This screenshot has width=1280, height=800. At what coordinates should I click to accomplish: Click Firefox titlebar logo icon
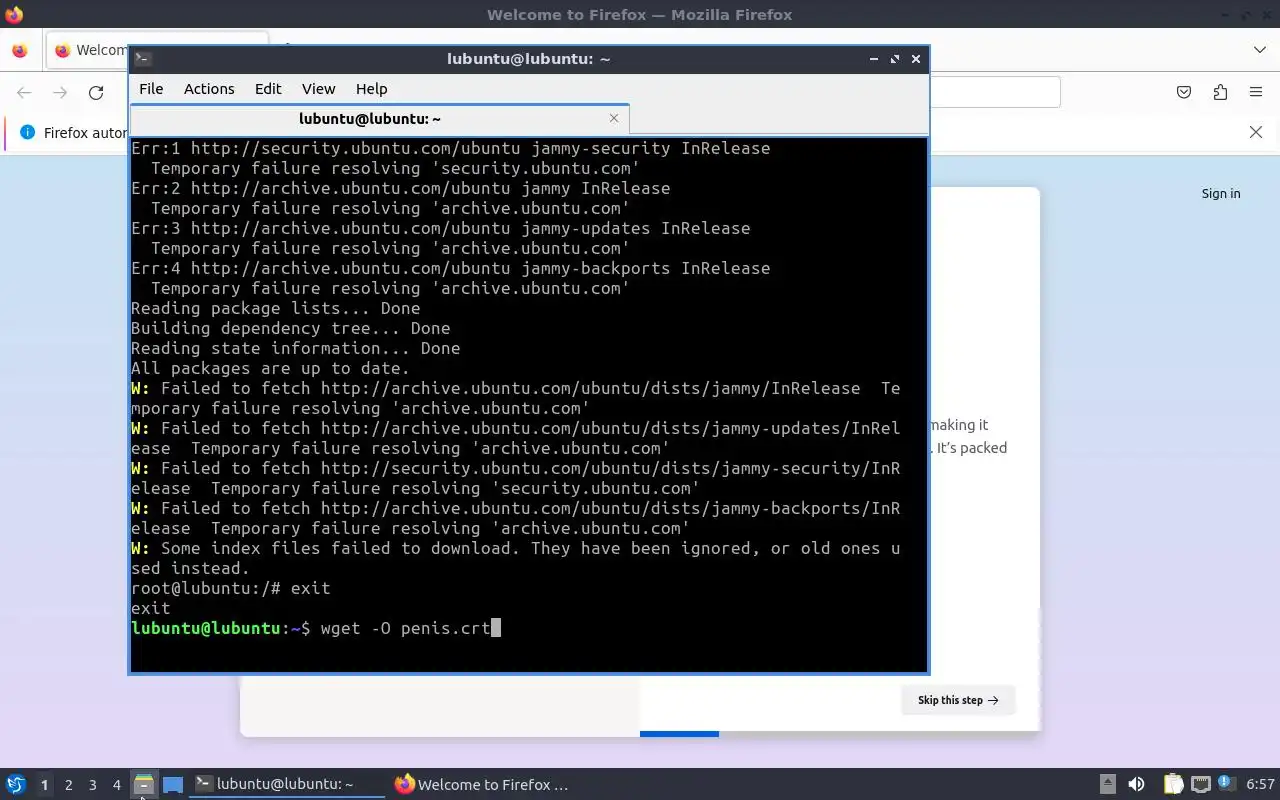click(14, 15)
